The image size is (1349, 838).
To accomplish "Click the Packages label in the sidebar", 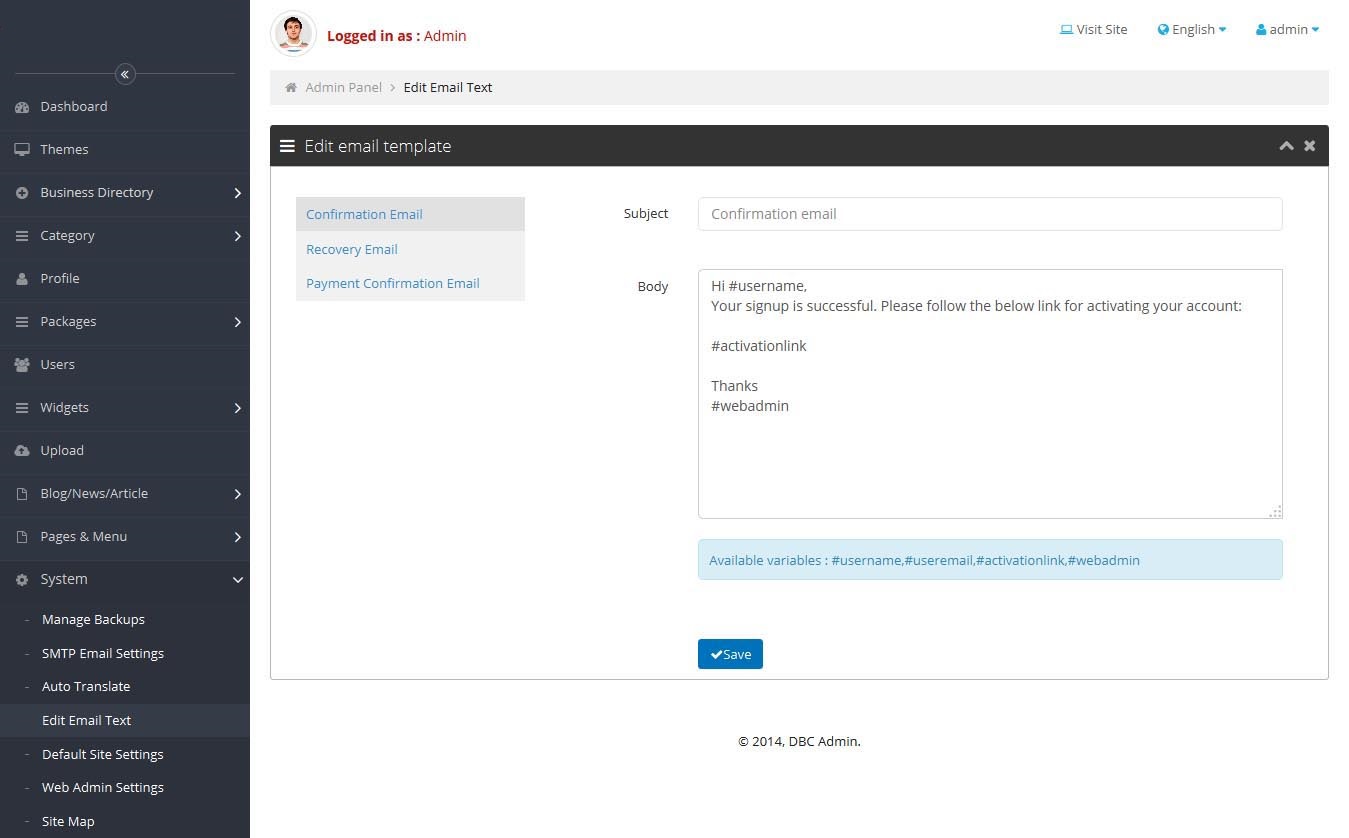I will point(69,322).
